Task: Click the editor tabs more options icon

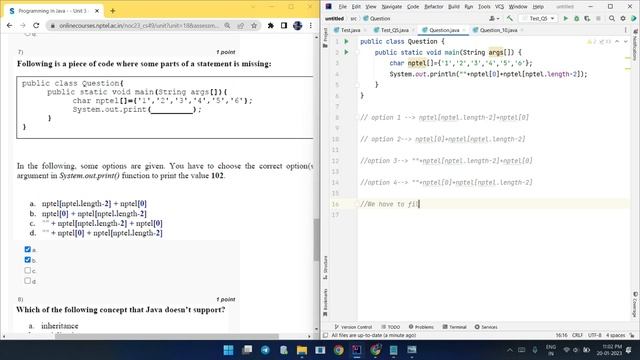Action: pos(625,30)
